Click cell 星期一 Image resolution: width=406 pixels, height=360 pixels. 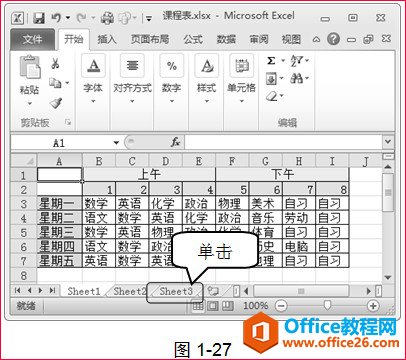pyautogui.click(x=59, y=203)
